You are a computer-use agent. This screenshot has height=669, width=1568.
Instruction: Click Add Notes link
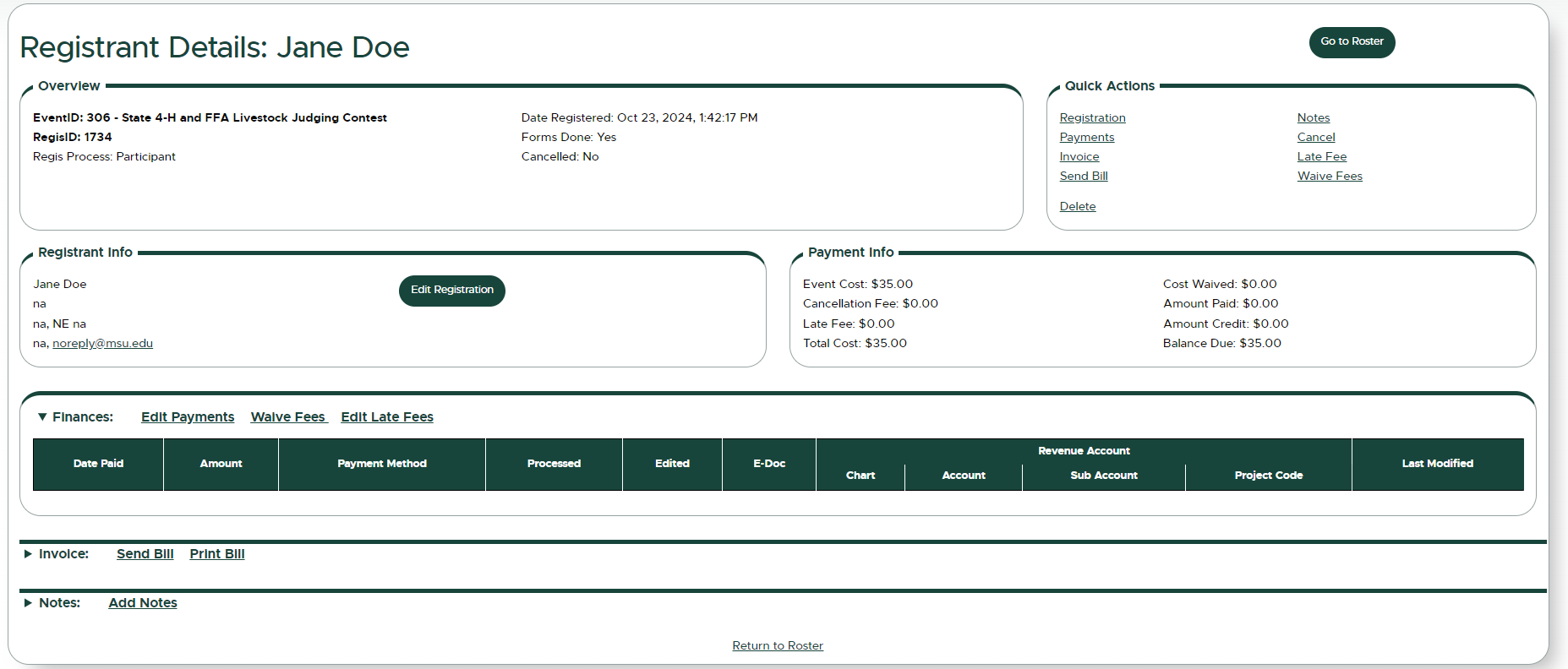click(142, 603)
